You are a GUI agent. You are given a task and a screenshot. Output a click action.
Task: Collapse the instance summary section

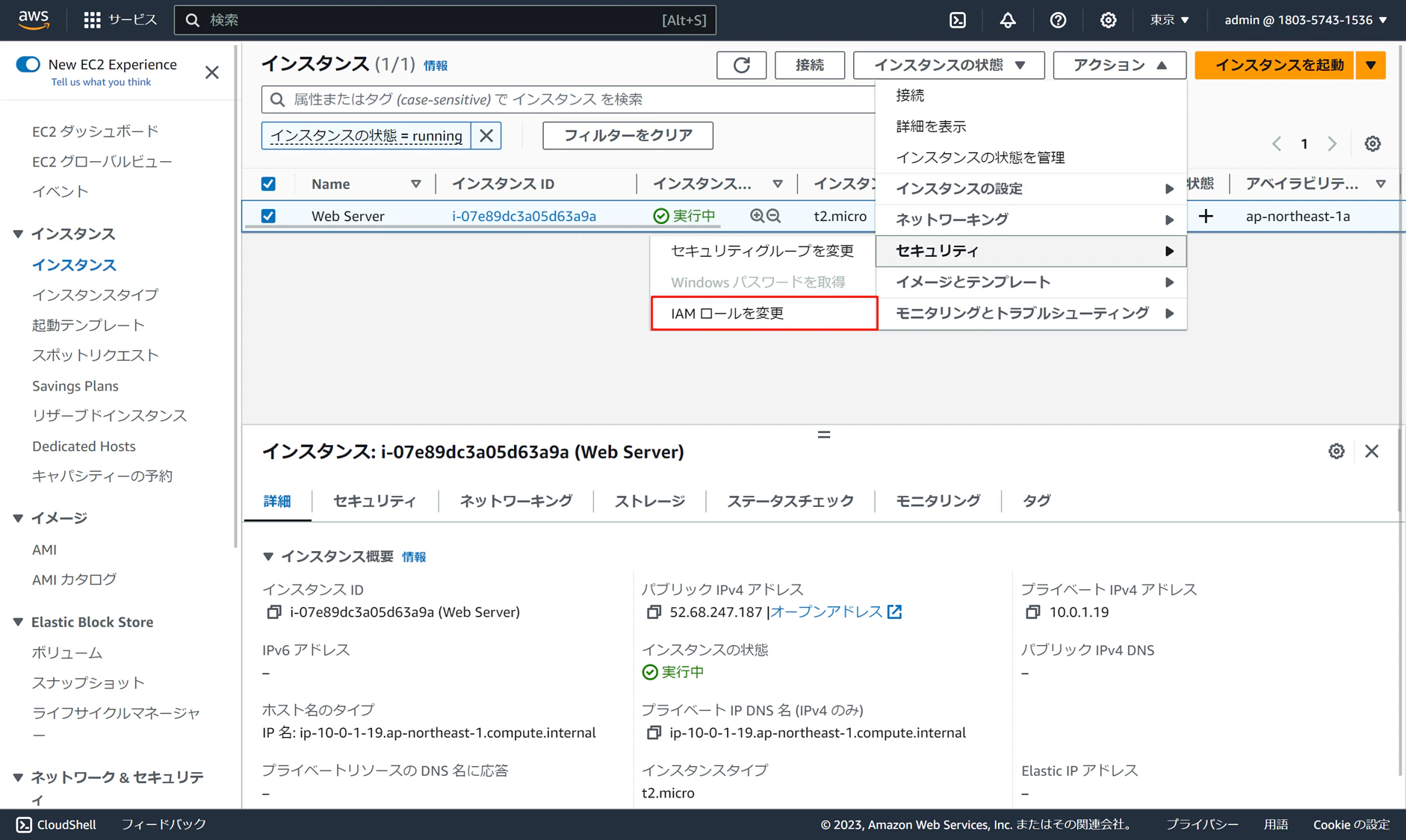tap(268, 556)
